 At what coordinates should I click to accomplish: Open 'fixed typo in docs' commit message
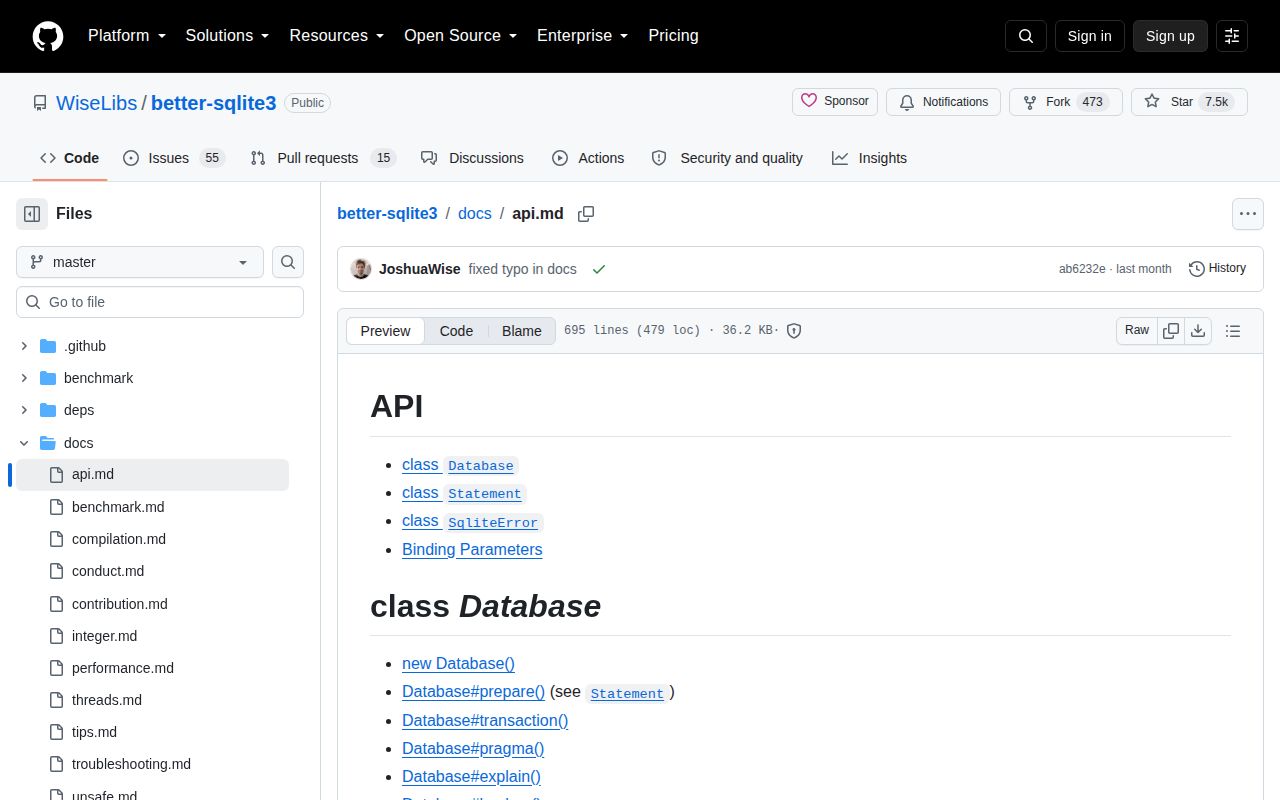pos(522,269)
